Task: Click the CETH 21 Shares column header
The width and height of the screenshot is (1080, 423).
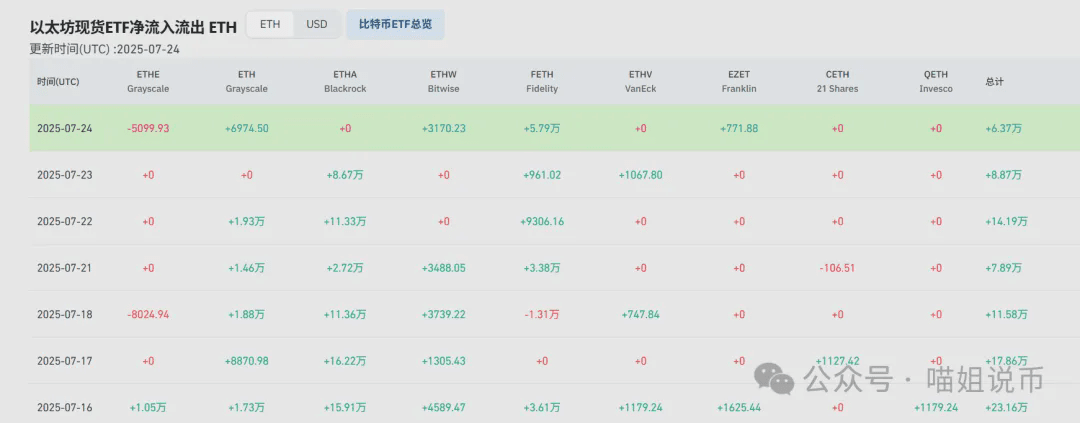Action: (838, 81)
